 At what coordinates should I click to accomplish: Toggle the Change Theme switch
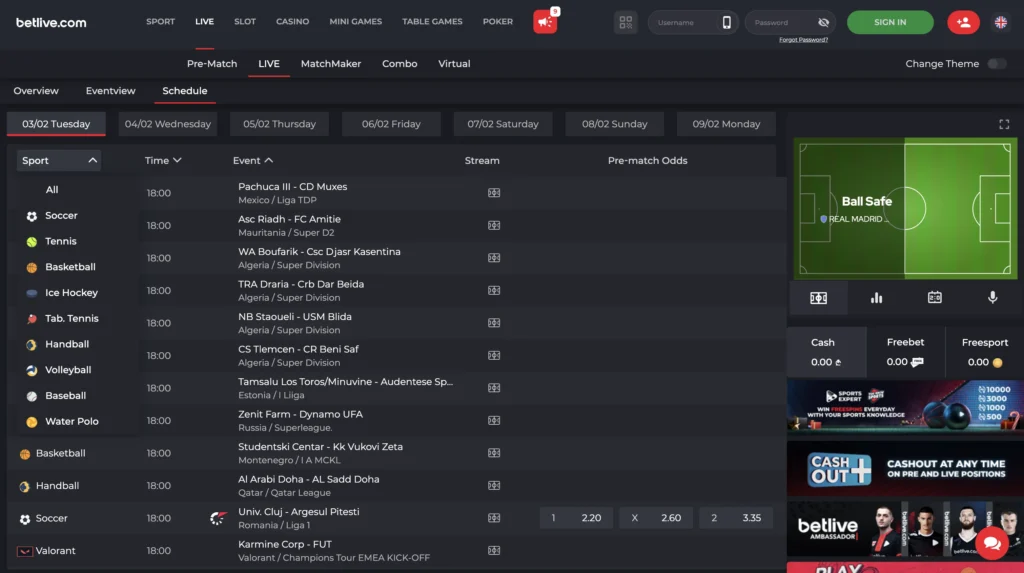pyautogui.click(x=997, y=63)
